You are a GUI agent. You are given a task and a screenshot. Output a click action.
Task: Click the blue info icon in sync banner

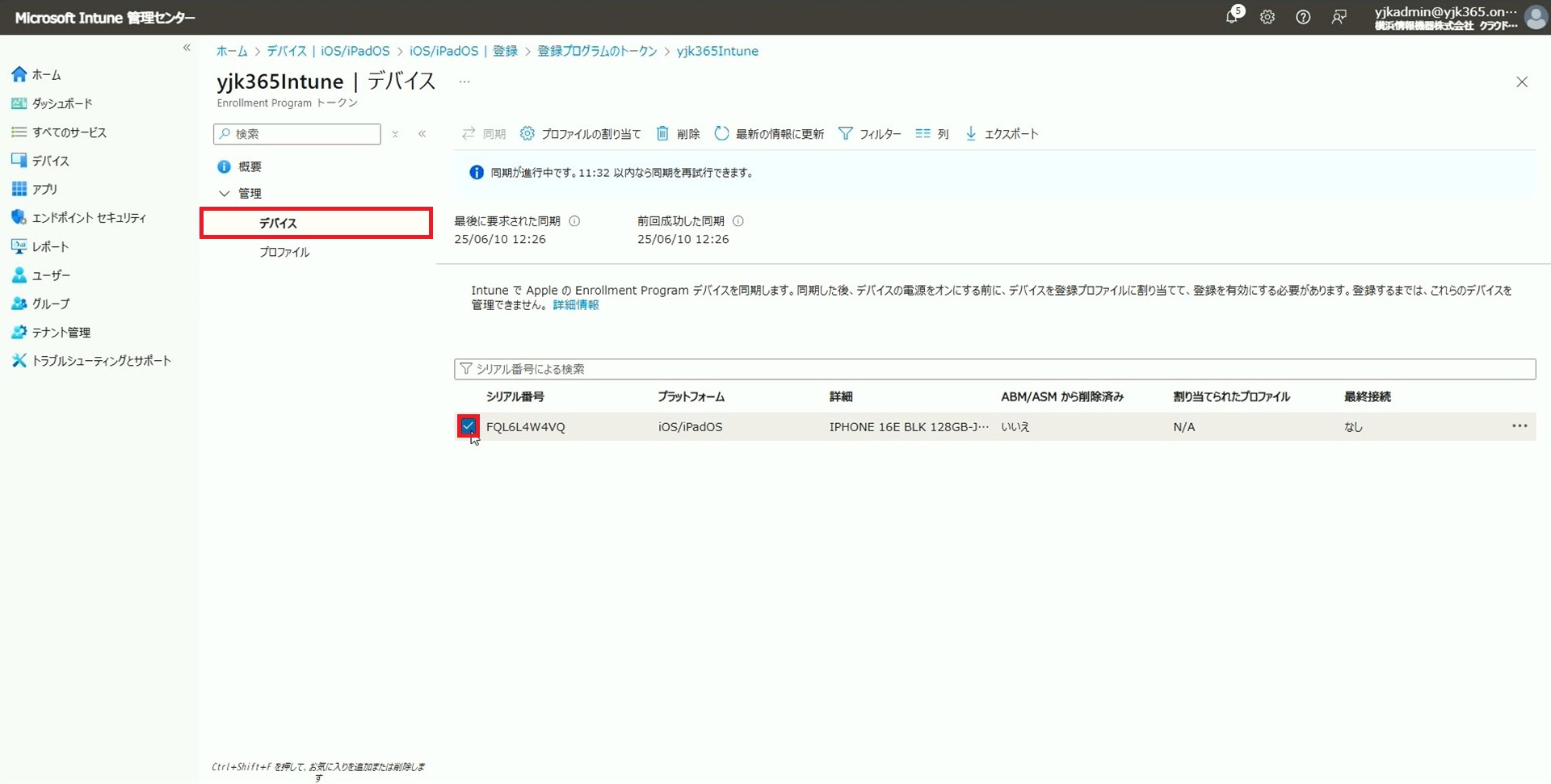(477, 173)
